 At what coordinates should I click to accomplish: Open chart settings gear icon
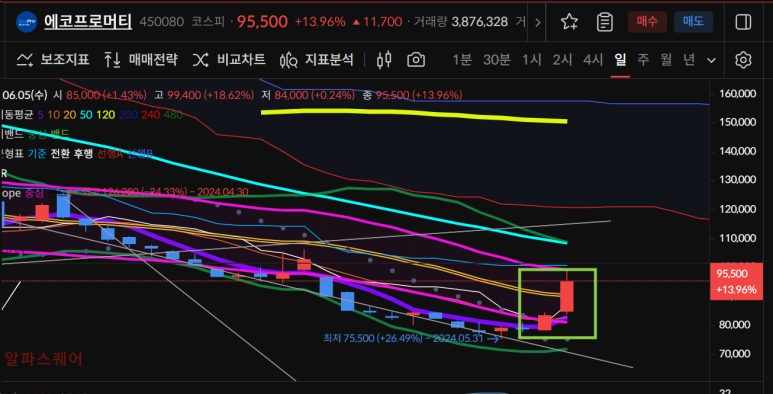[x=743, y=60]
